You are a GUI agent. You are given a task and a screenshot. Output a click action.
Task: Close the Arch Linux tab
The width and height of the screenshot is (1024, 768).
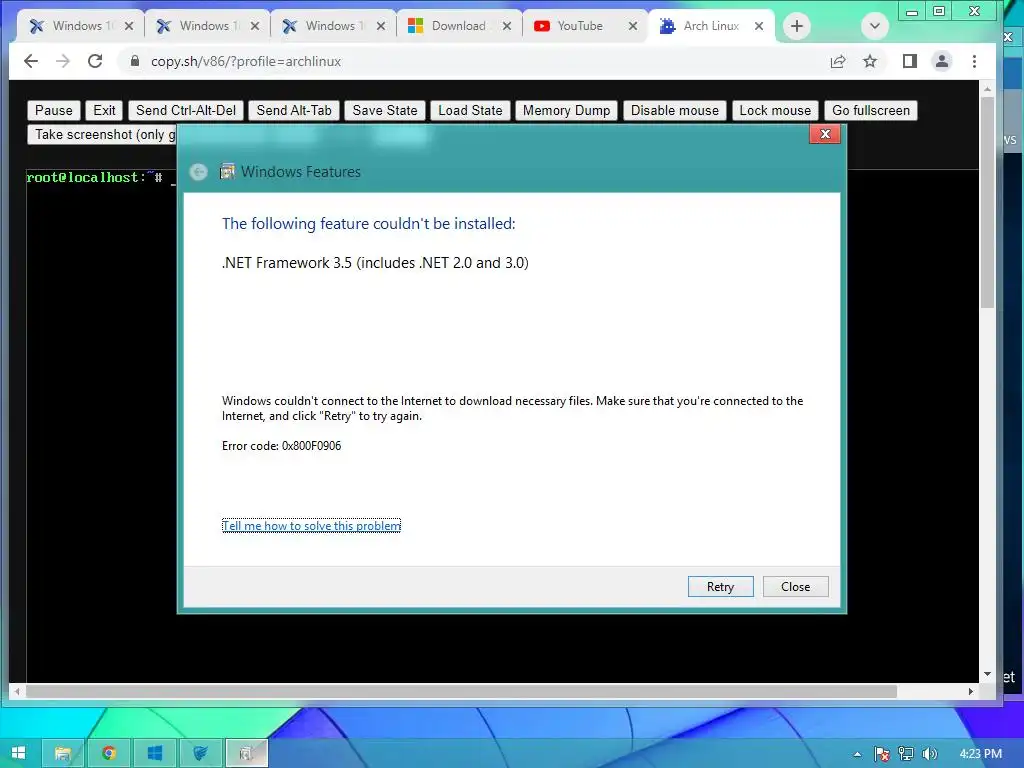click(759, 26)
